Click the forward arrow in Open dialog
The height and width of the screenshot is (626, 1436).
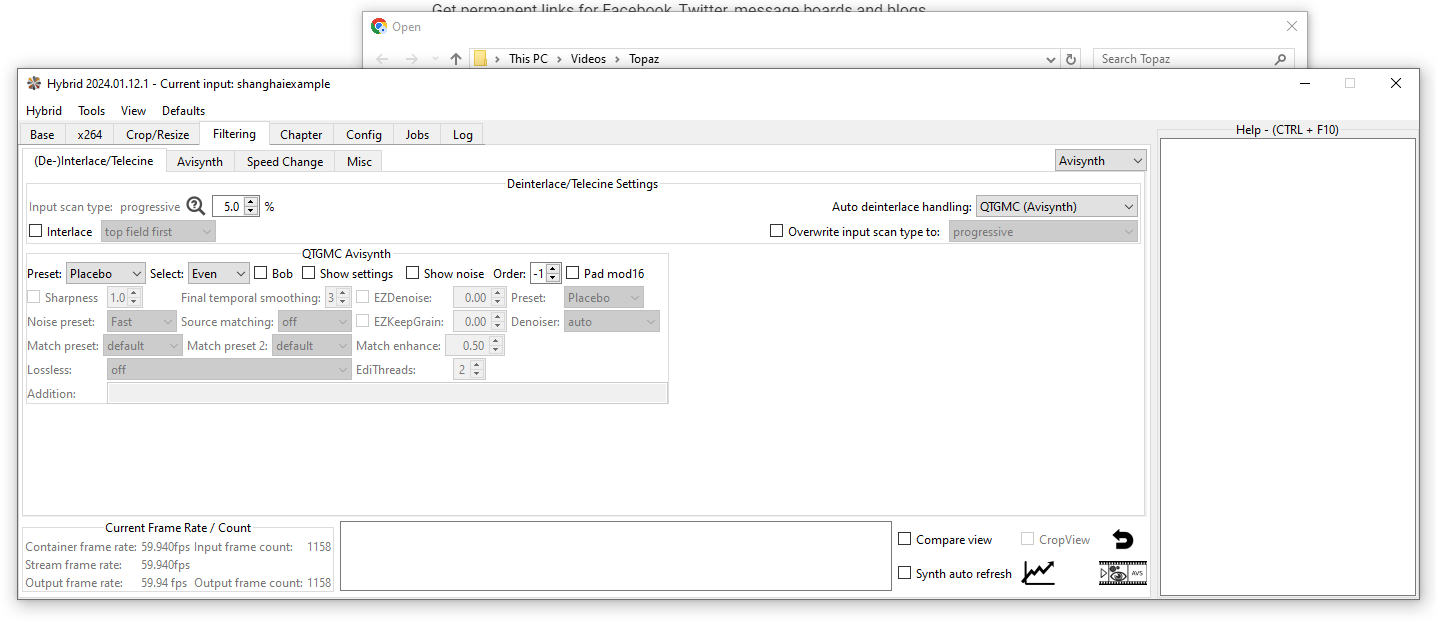coord(410,59)
